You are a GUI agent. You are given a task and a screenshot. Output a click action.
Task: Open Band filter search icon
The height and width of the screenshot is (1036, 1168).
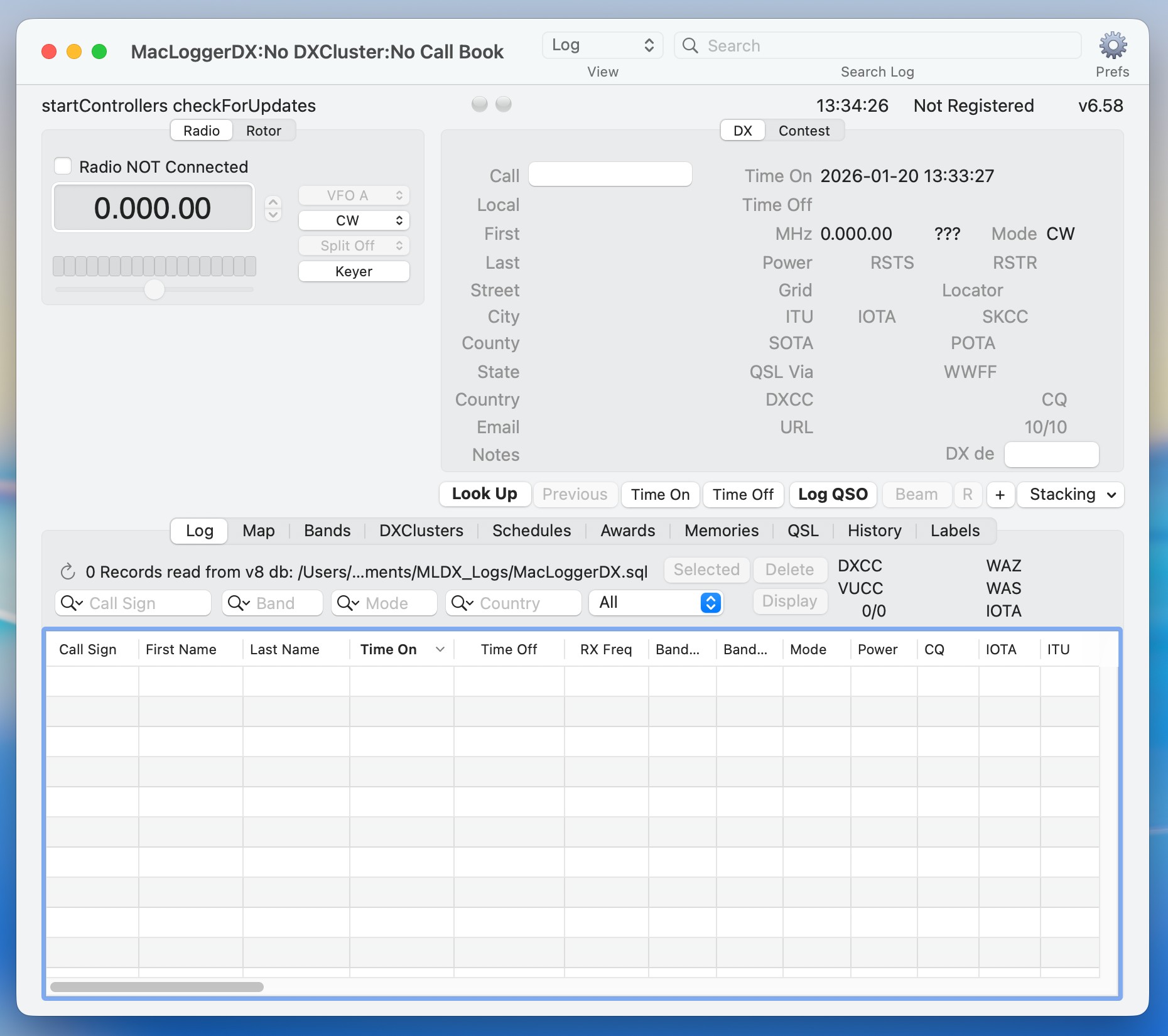[x=239, y=603]
